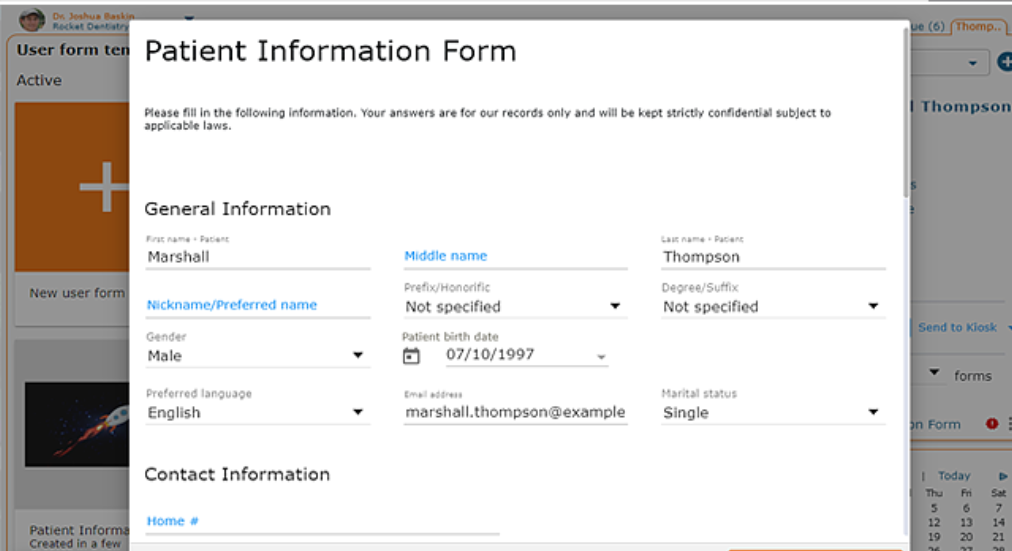Go to next month in calendar
The width and height of the screenshot is (1012, 551).
point(1003,476)
